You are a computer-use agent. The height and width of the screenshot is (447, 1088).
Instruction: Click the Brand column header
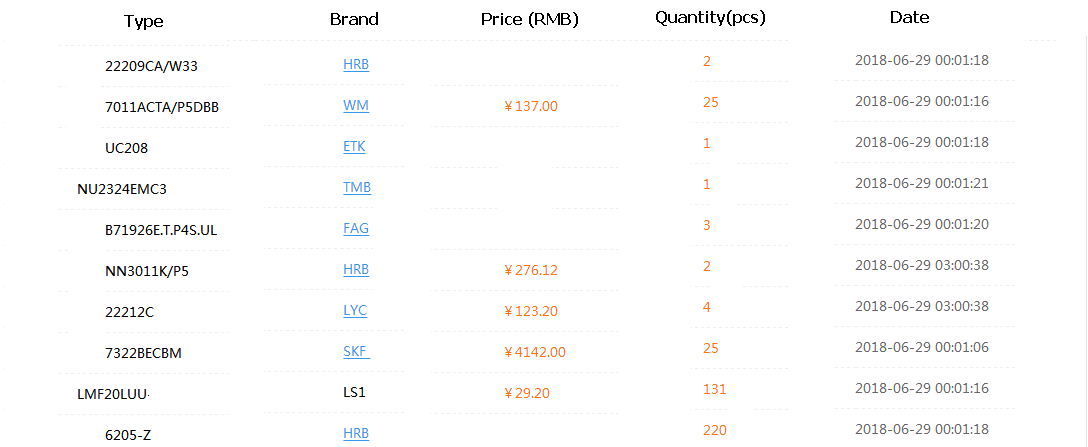coord(354,19)
